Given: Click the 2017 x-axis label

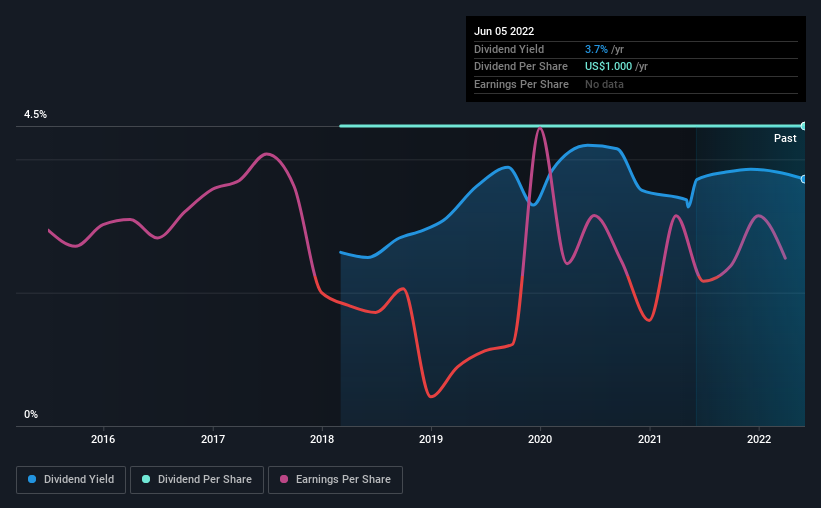Looking at the screenshot, I should click(213, 439).
